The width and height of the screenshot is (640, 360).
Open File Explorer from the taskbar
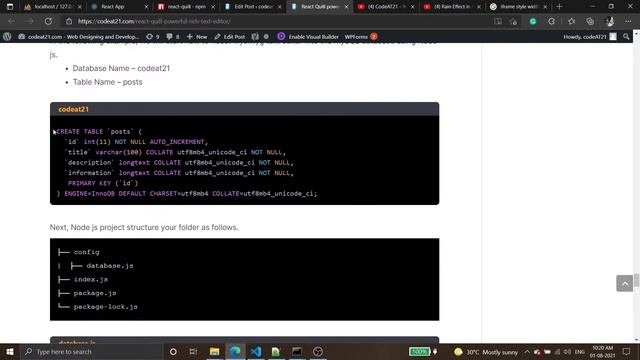point(214,351)
